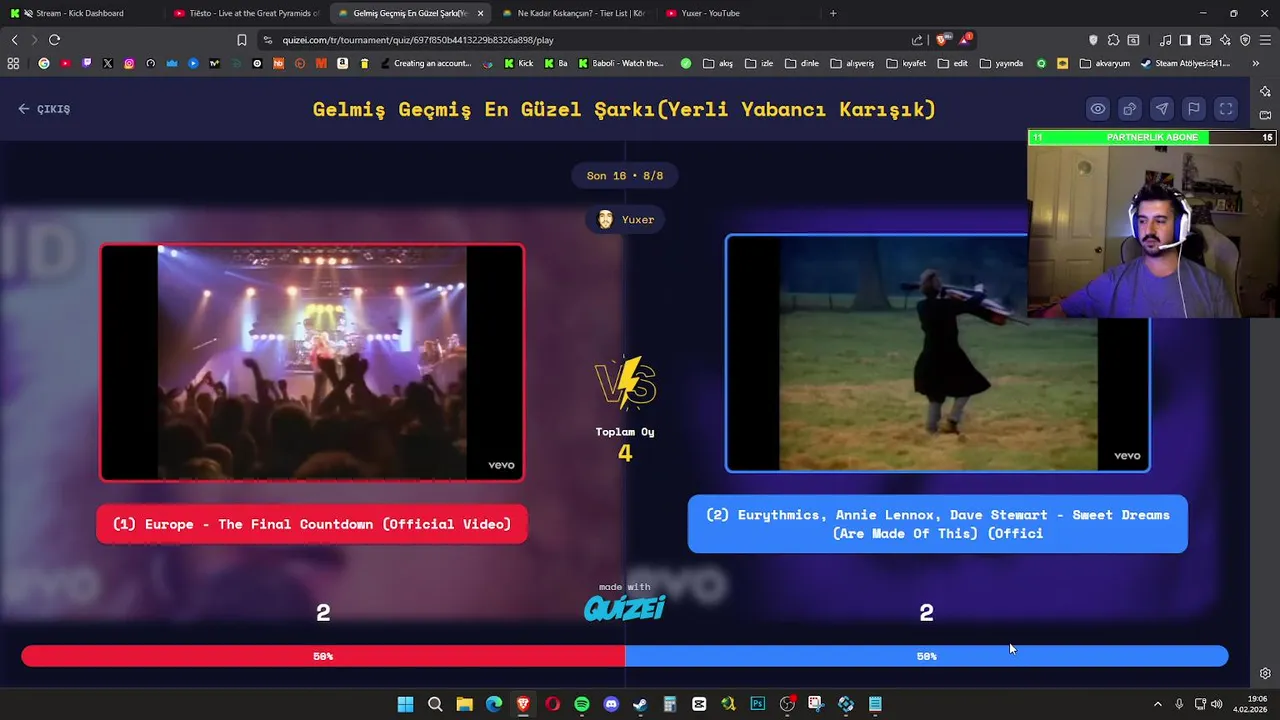
Task: Switch to Ne Kadar Kıskançsın Tier List tab
Action: [572, 13]
